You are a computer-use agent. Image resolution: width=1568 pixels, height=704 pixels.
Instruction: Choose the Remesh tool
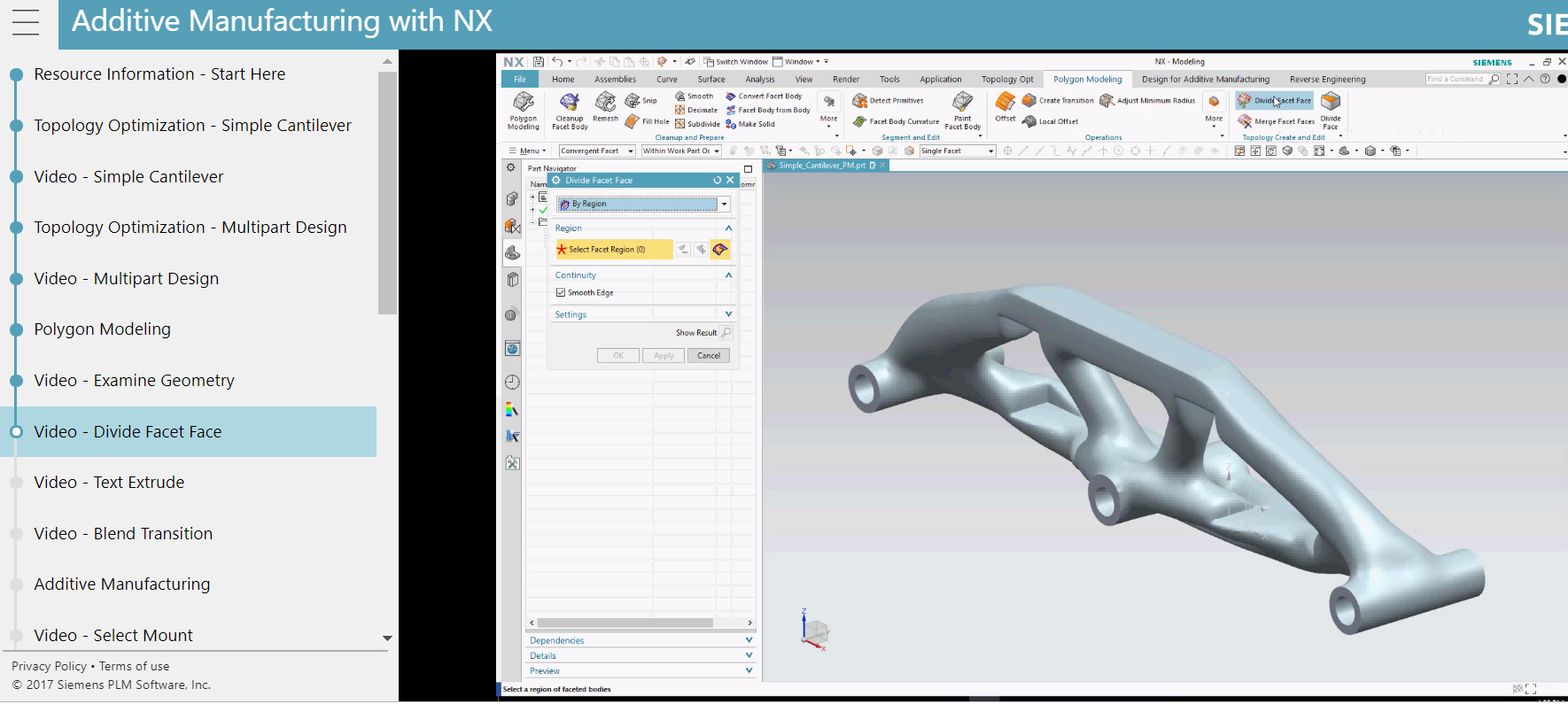click(605, 107)
